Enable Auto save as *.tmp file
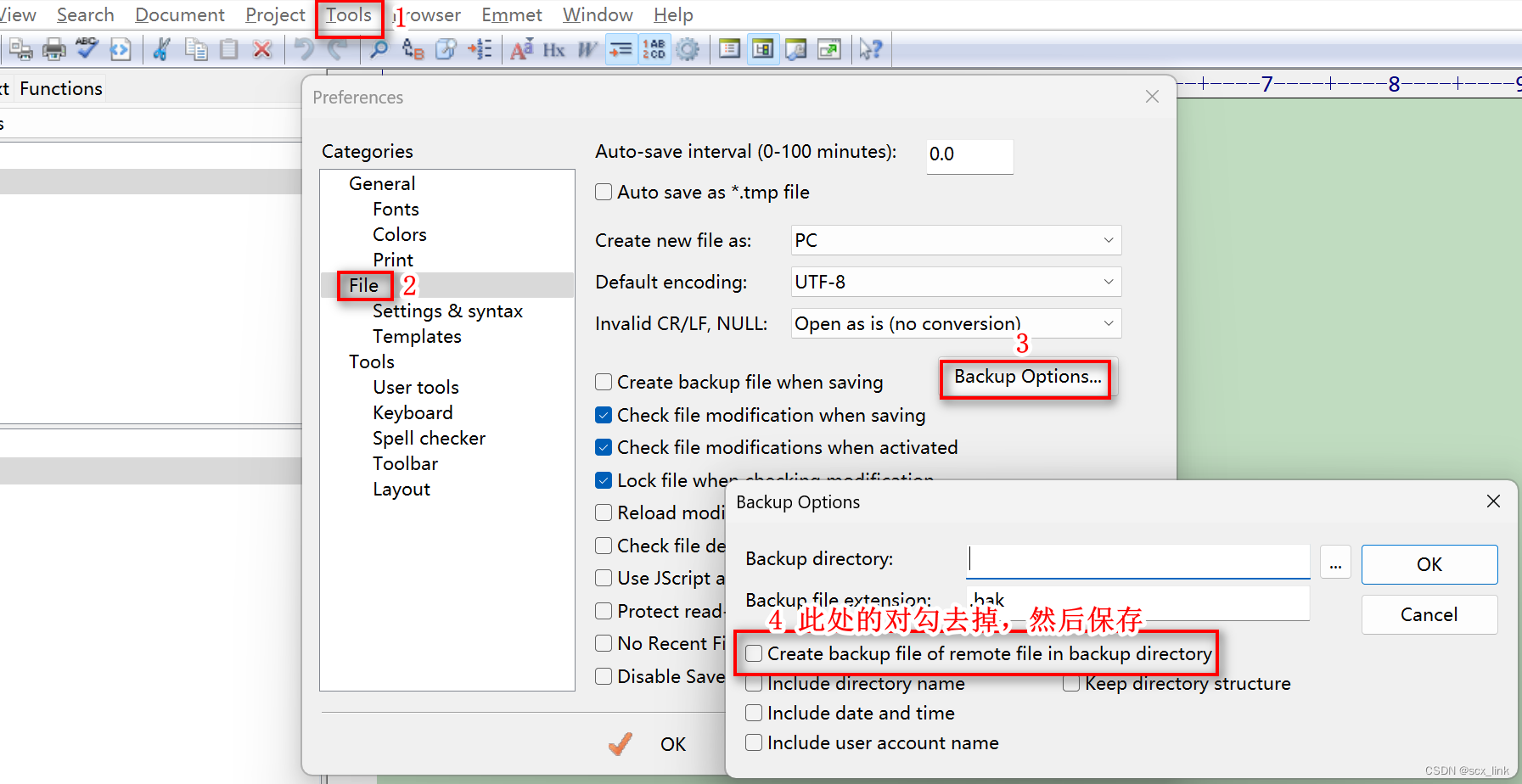The width and height of the screenshot is (1522, 784). (x=604, y=192)
